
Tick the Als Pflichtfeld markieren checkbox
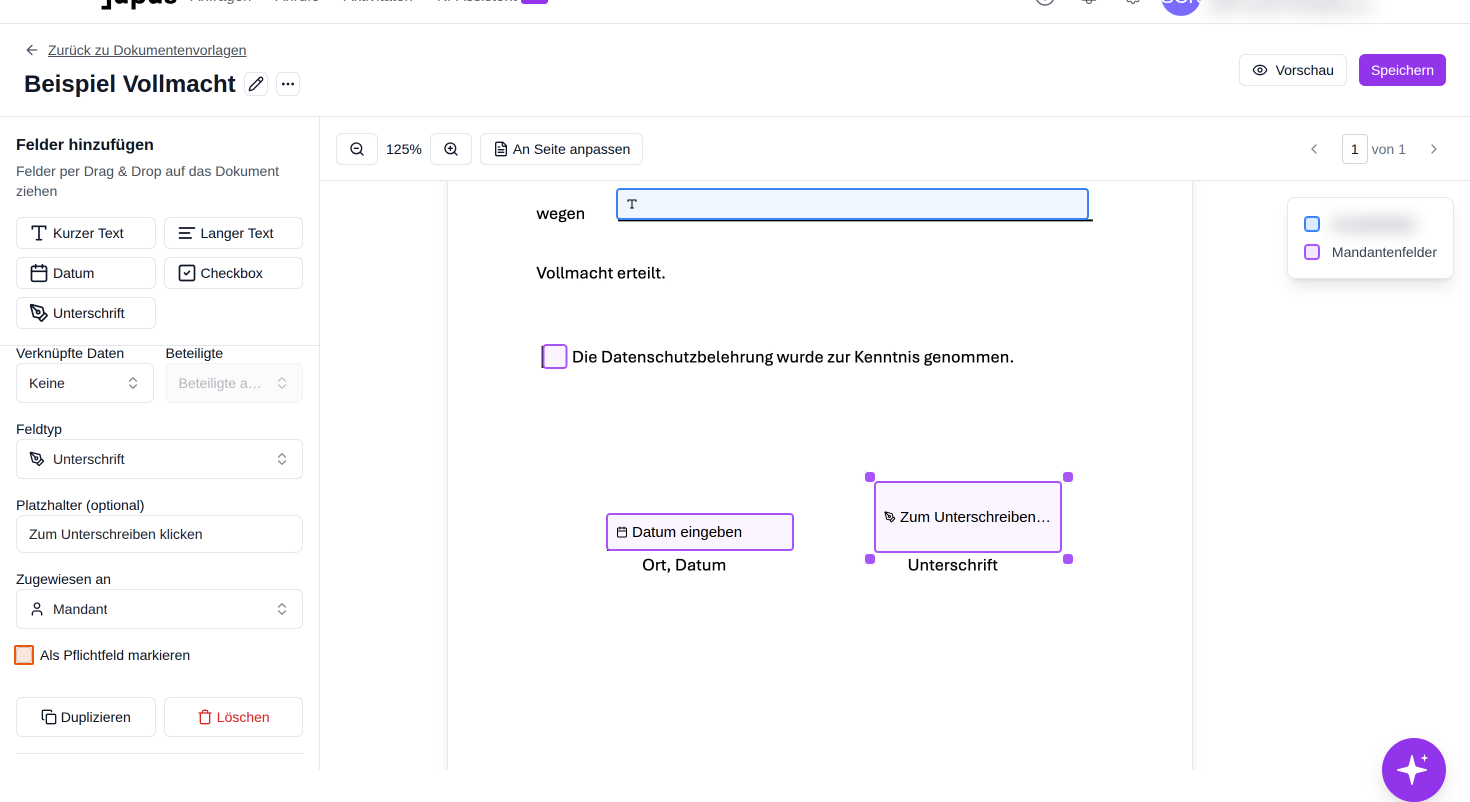(x=24, y=655)
